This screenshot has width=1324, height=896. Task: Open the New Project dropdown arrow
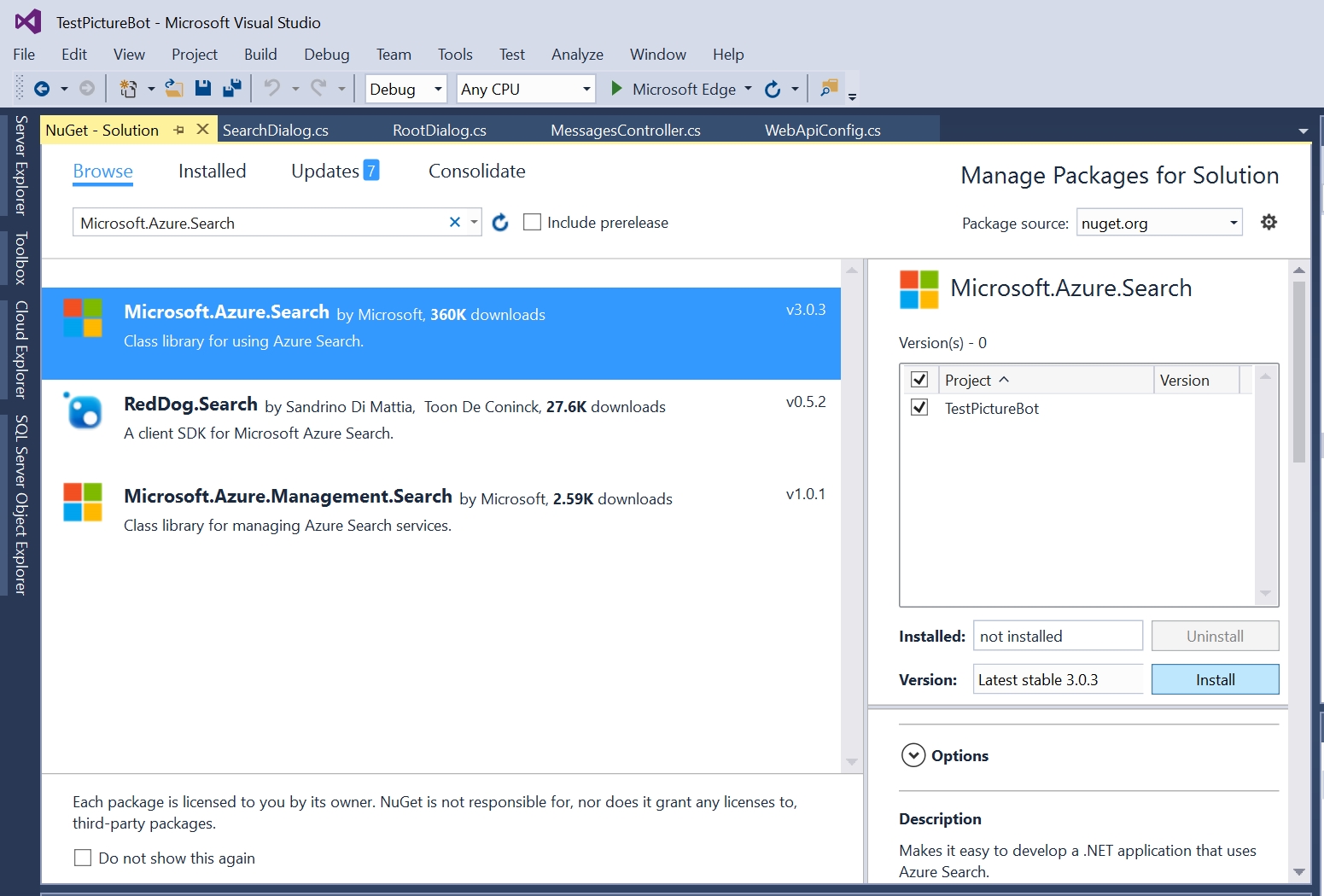point(151,89)
